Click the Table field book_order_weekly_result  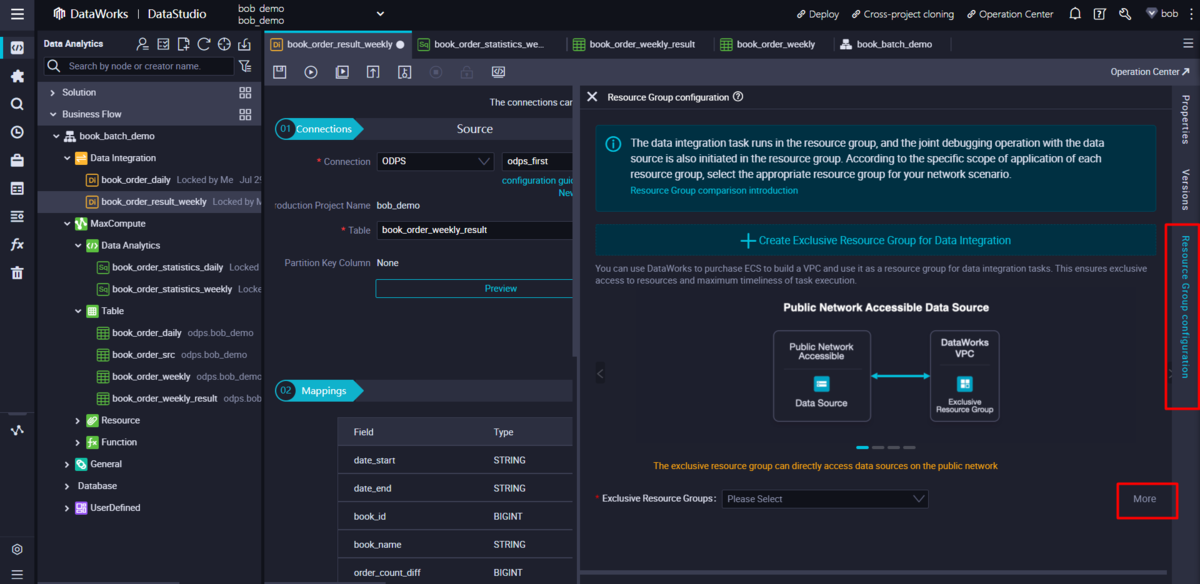coord(476,230)
